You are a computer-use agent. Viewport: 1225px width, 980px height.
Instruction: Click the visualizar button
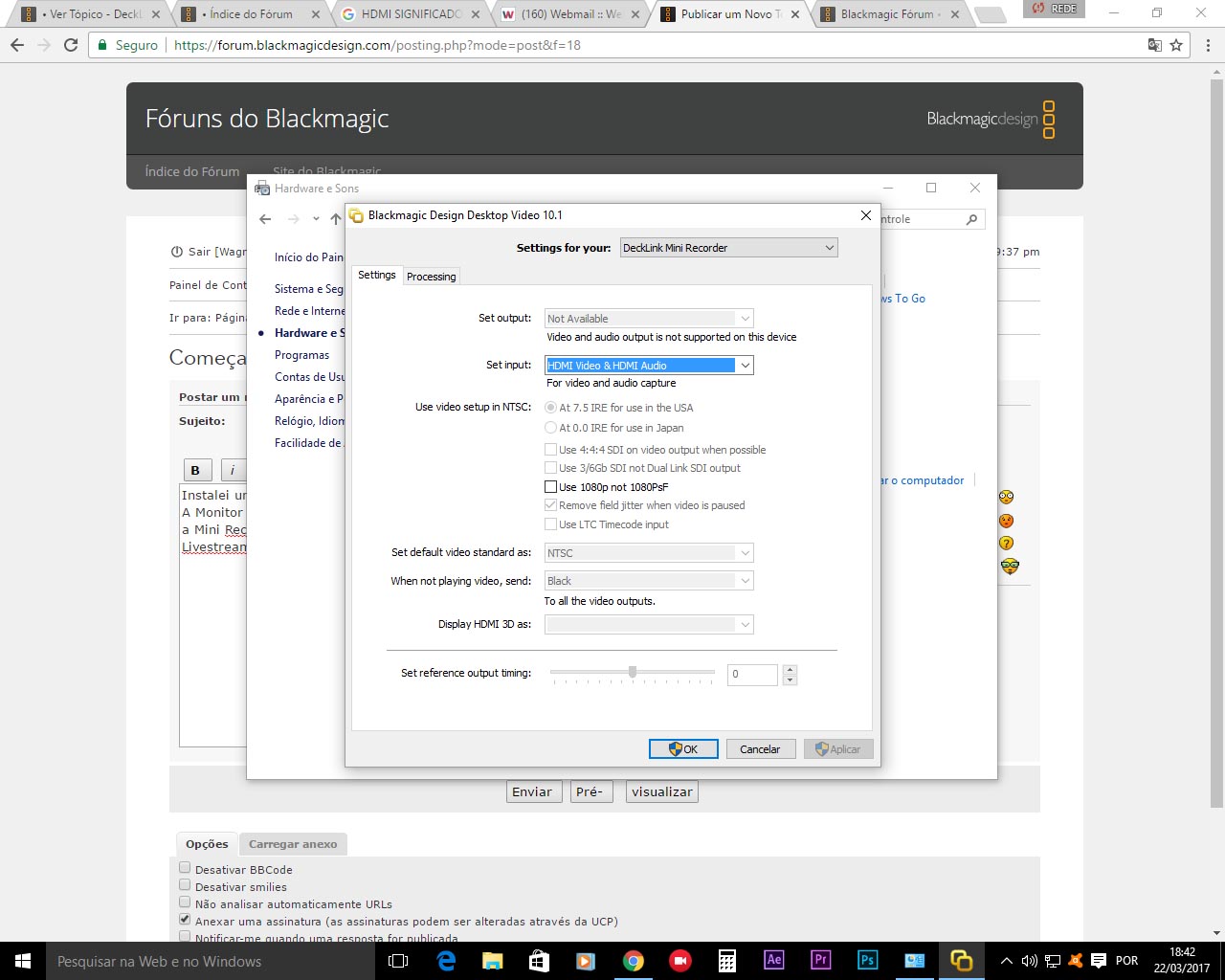pyautogui.click(x=662, y=791)
